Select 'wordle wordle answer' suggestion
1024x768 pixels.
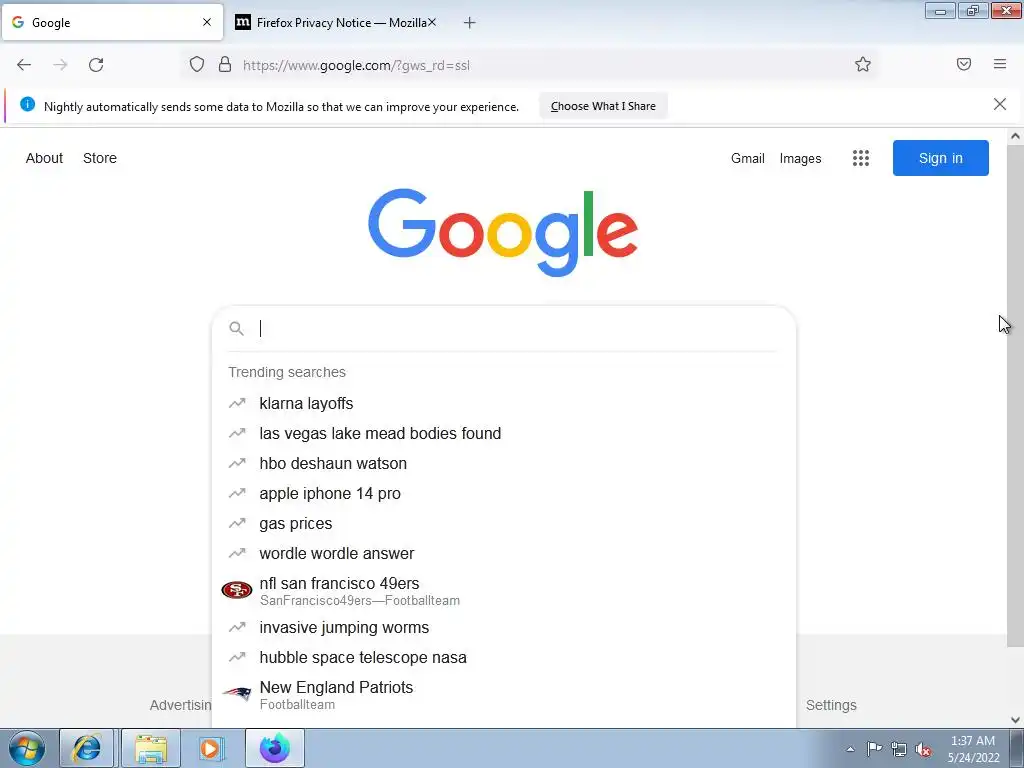[504, 554]
